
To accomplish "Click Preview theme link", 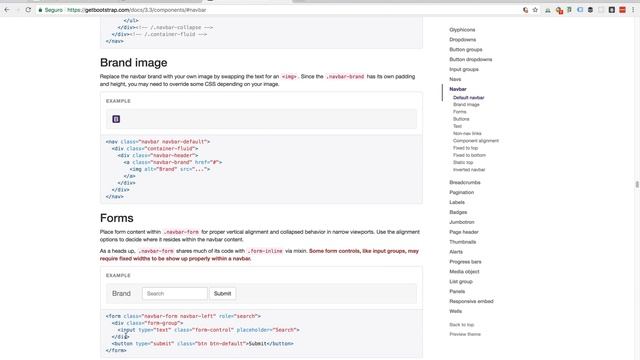I will pyautogui.click(x=465, y=334).
